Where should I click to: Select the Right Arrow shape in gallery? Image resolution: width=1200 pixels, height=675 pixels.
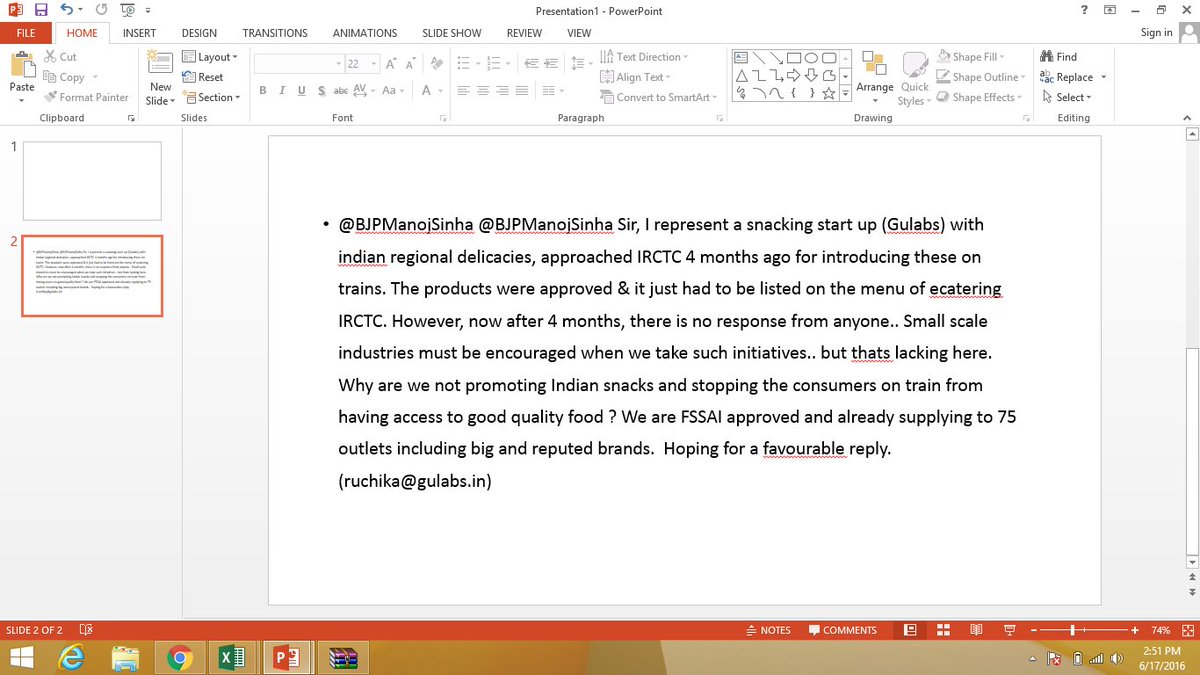click(795, 75)
